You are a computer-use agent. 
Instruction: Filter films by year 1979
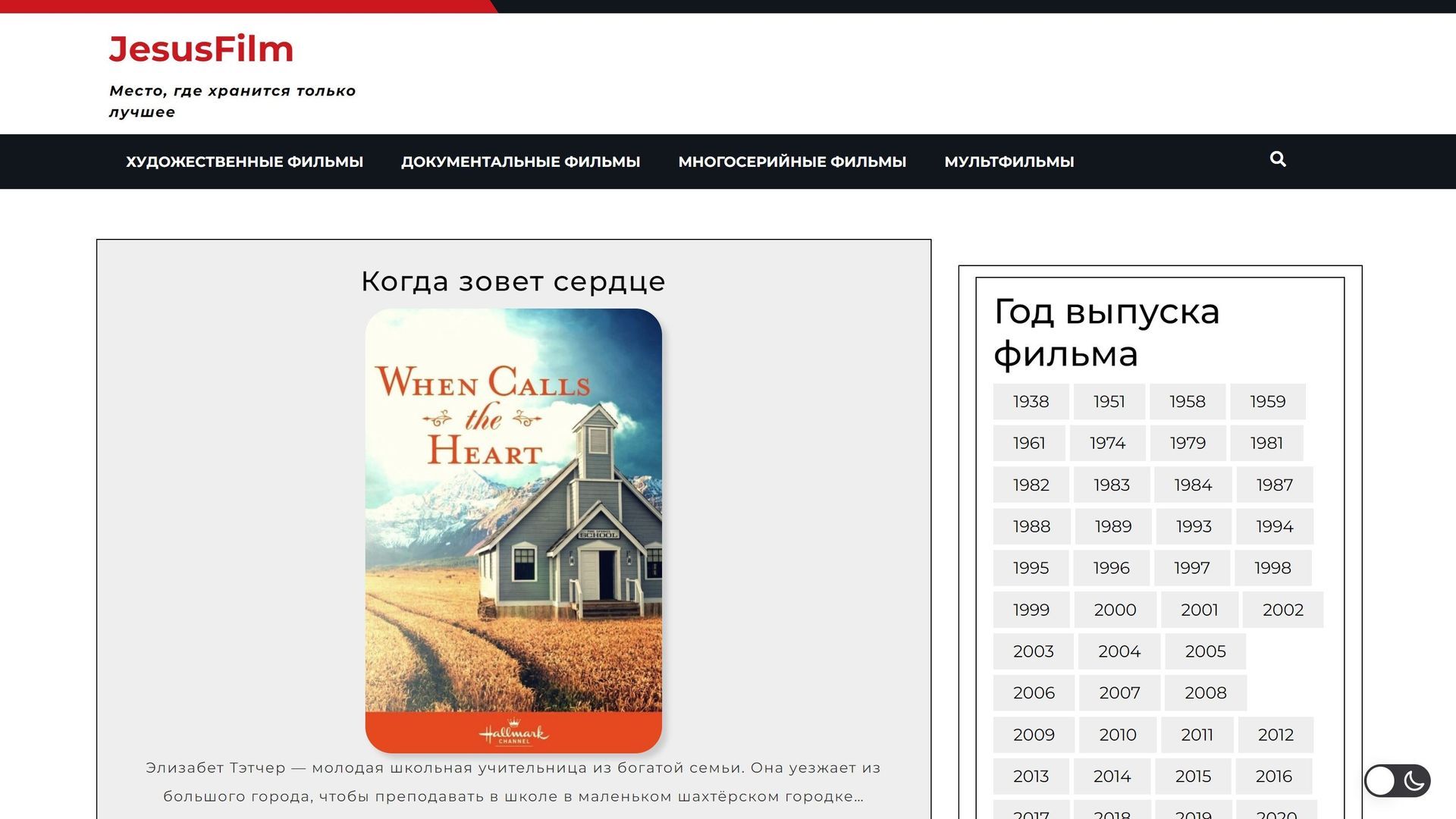[1188, 443]
